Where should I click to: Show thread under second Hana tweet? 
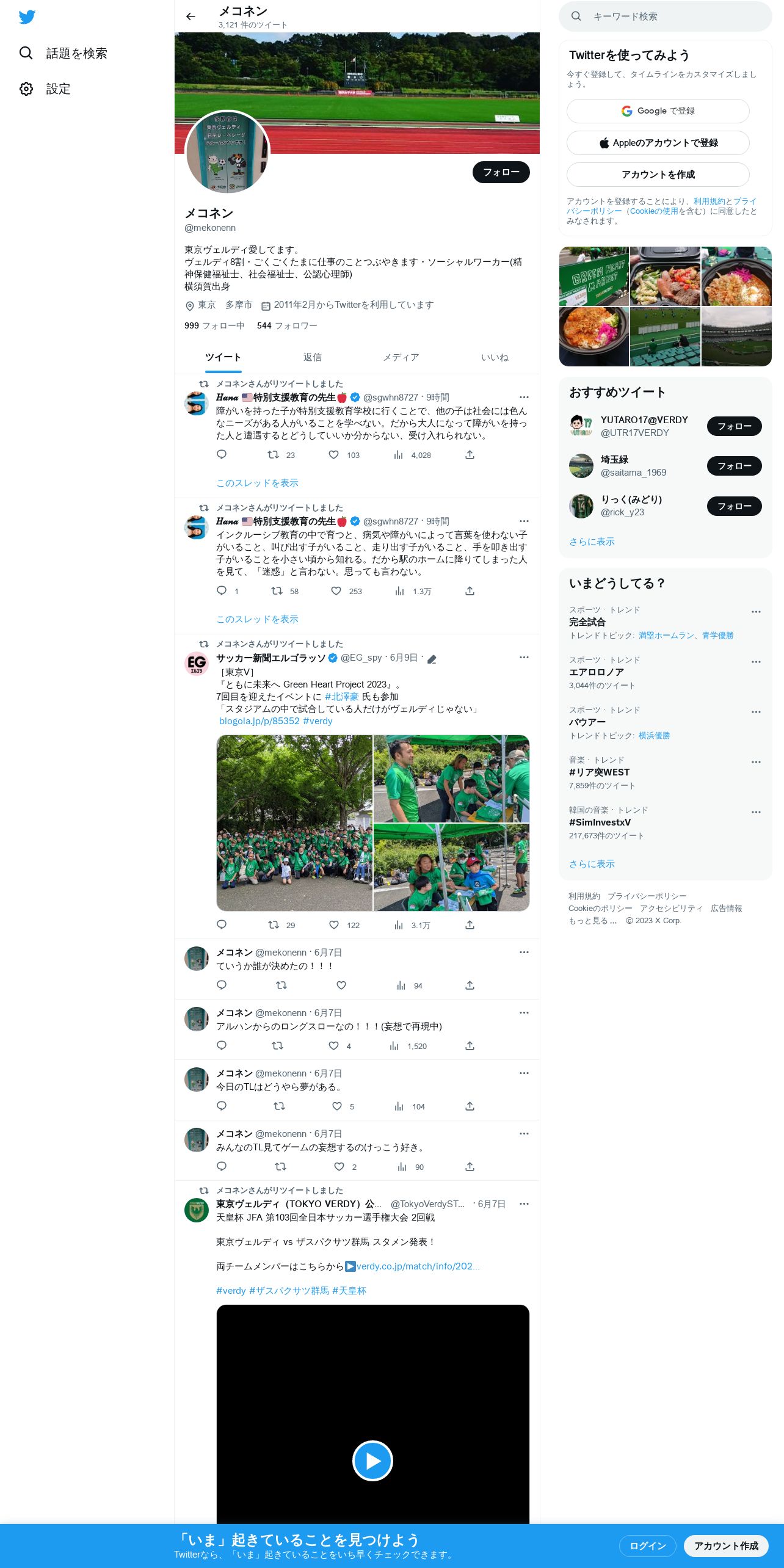(257, 619)
